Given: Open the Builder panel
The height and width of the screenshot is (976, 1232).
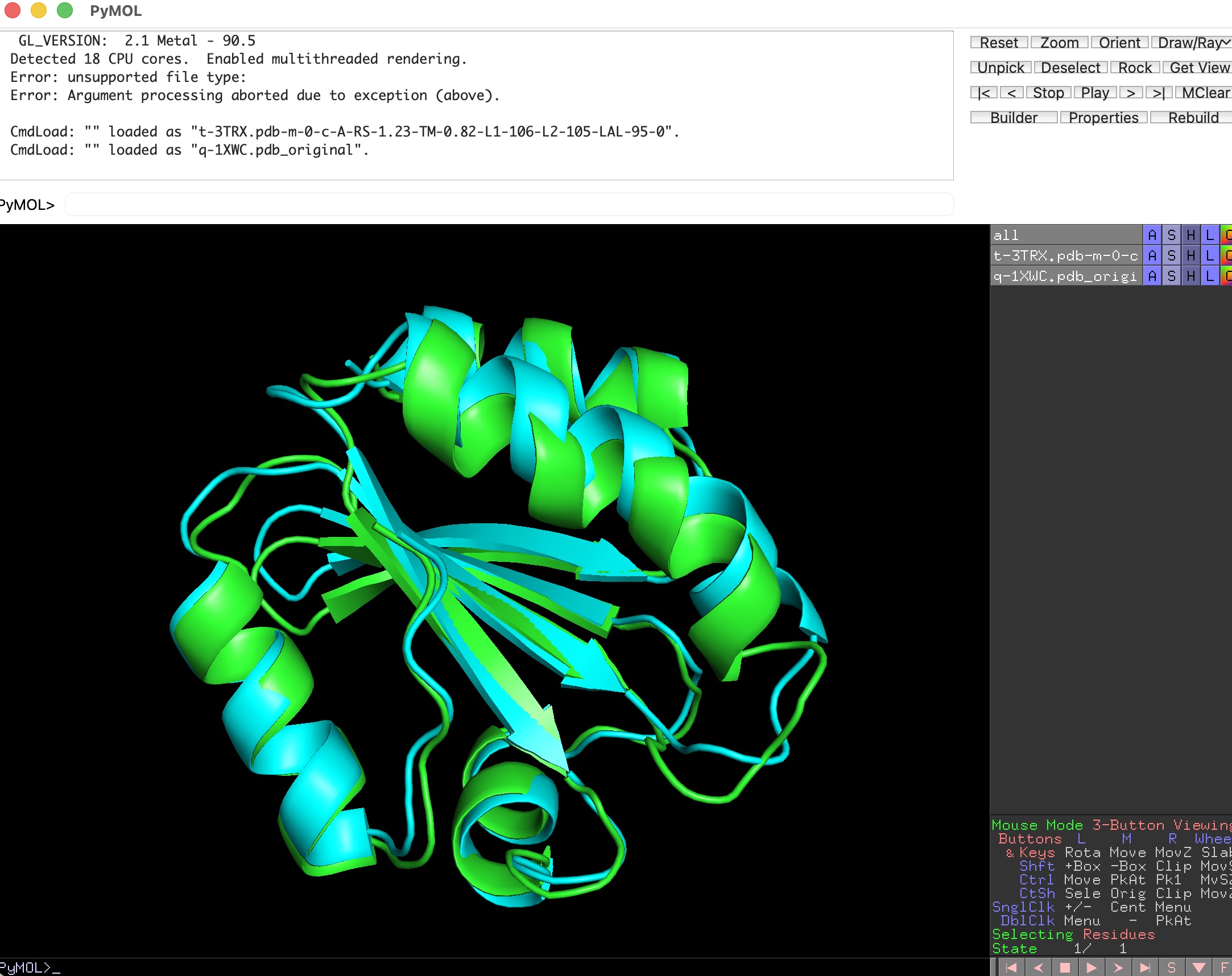Looking at the screenshot, I should tap(1014, 118).
